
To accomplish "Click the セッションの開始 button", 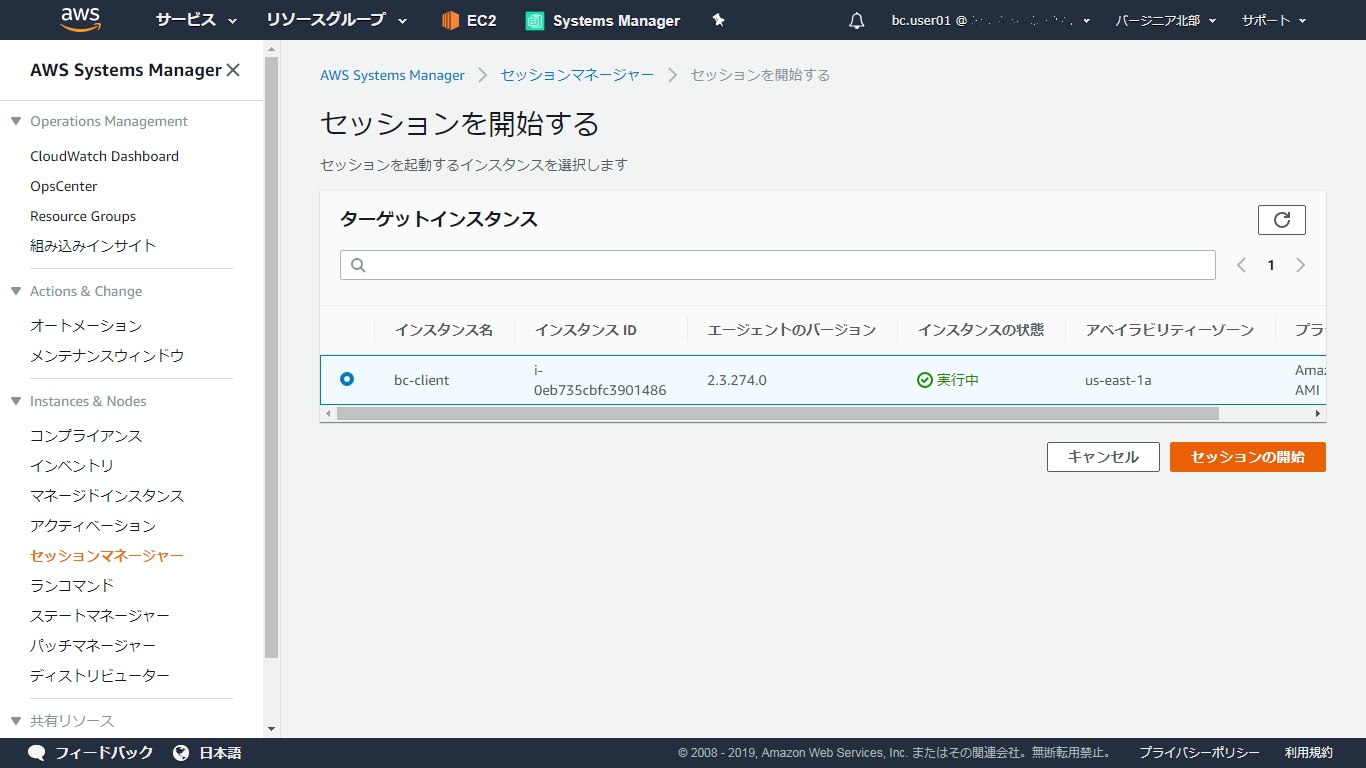I will tap(1248, 457).
